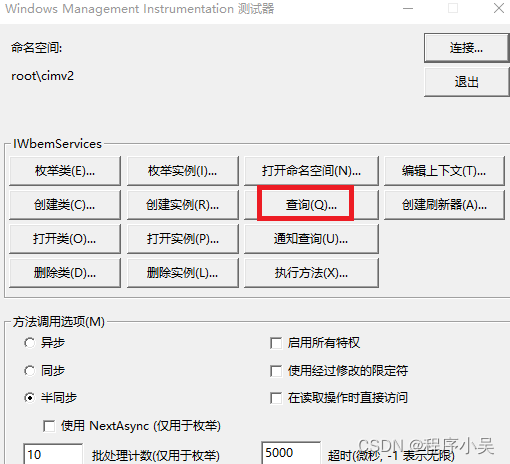Click 打开命名空间(N)... button

pyautogui.click(x=311, y=171)
